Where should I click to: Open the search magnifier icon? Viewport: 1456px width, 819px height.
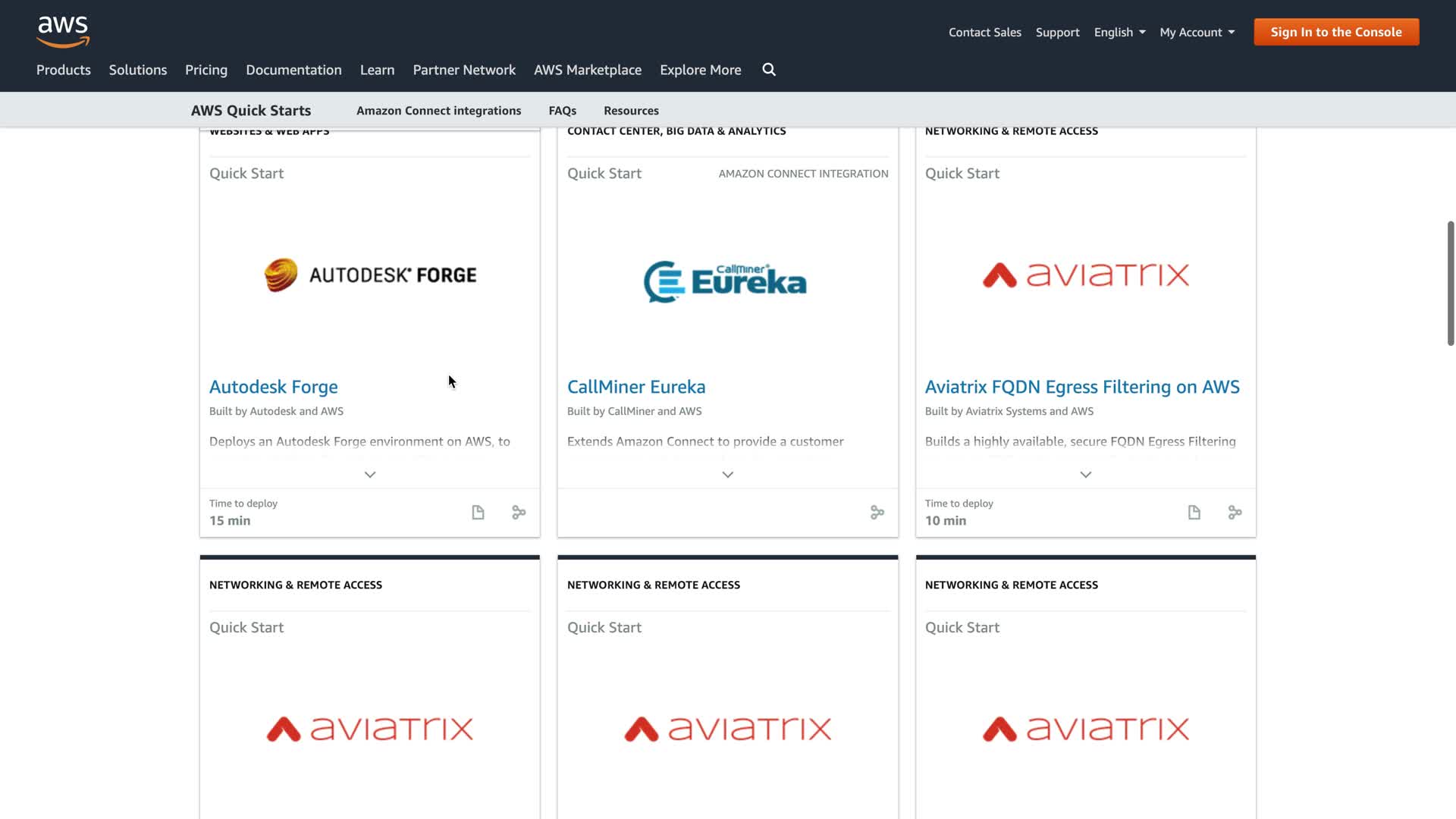769,70
